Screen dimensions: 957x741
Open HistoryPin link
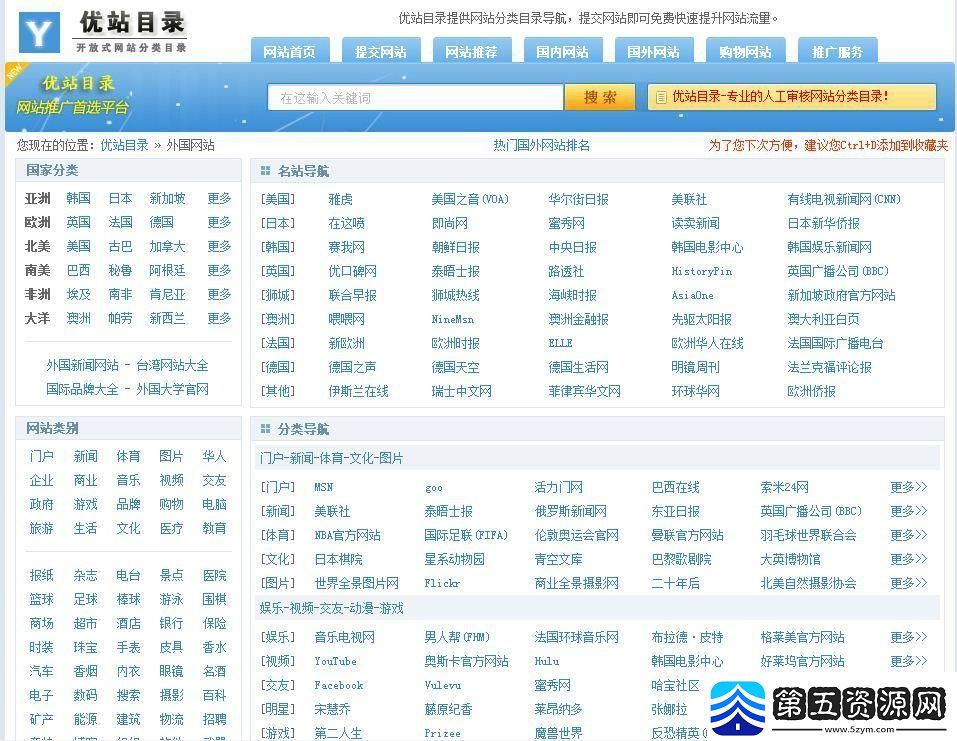pos(702,271)
